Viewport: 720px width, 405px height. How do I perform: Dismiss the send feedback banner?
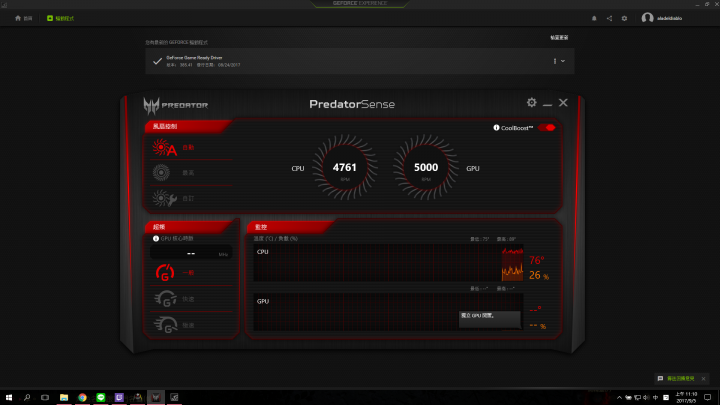click(x=703, y=379)
